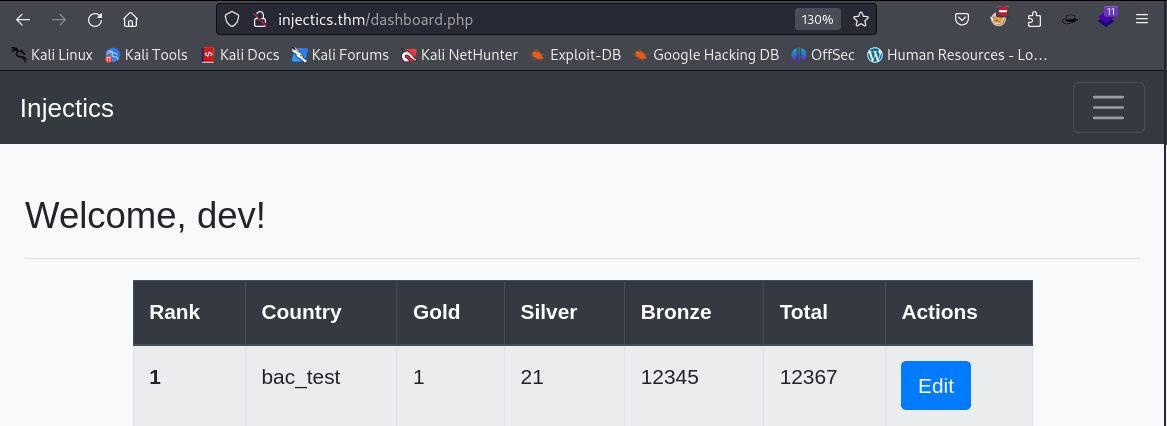Open the black hat extension icon
1167x426 pixels.
tap(1070, 19)
